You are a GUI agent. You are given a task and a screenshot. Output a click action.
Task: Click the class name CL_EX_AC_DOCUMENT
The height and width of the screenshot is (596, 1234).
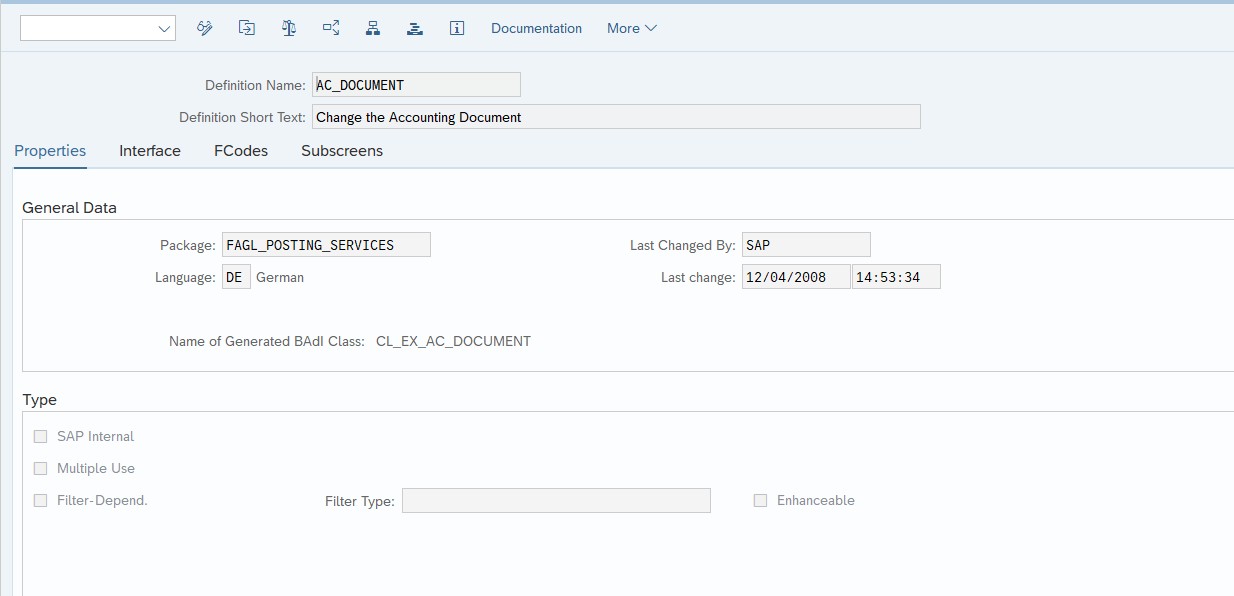click(x=453, y=341)
